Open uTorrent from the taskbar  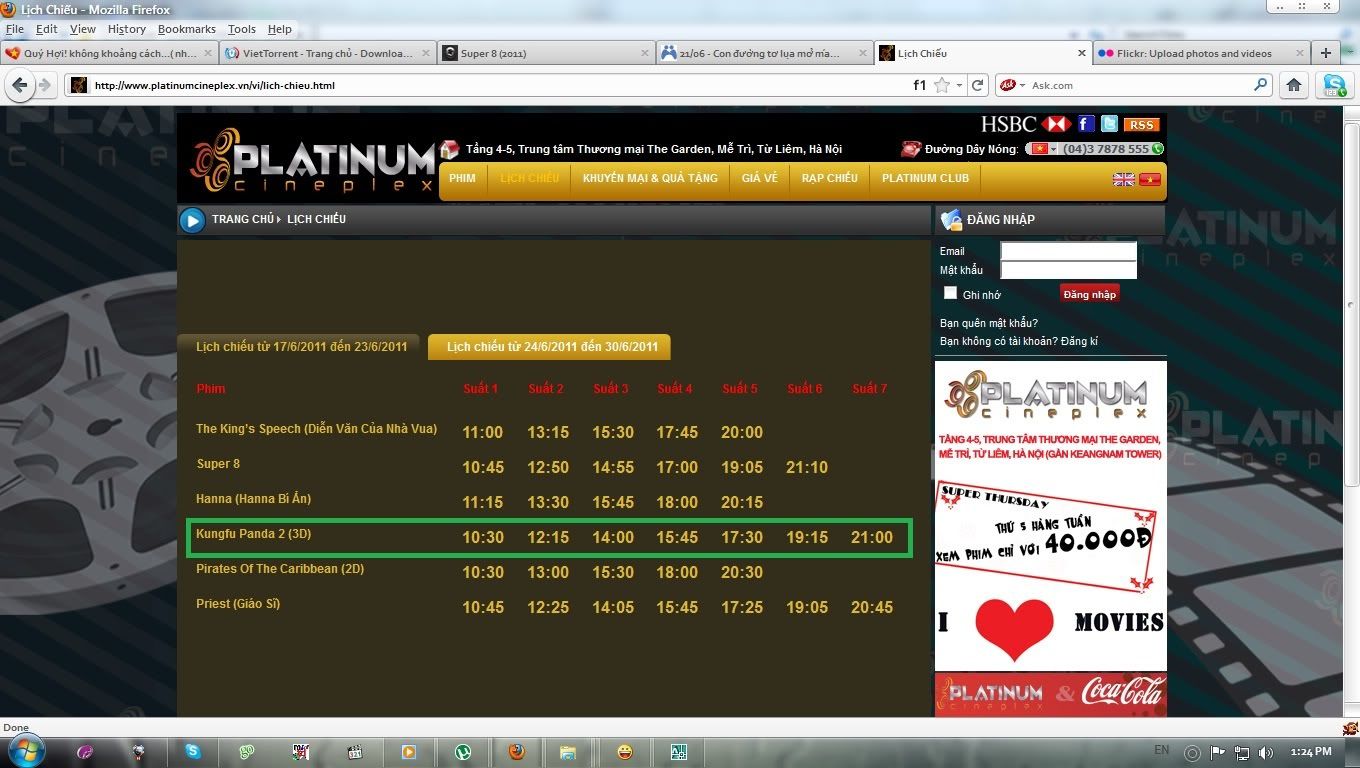462,751
